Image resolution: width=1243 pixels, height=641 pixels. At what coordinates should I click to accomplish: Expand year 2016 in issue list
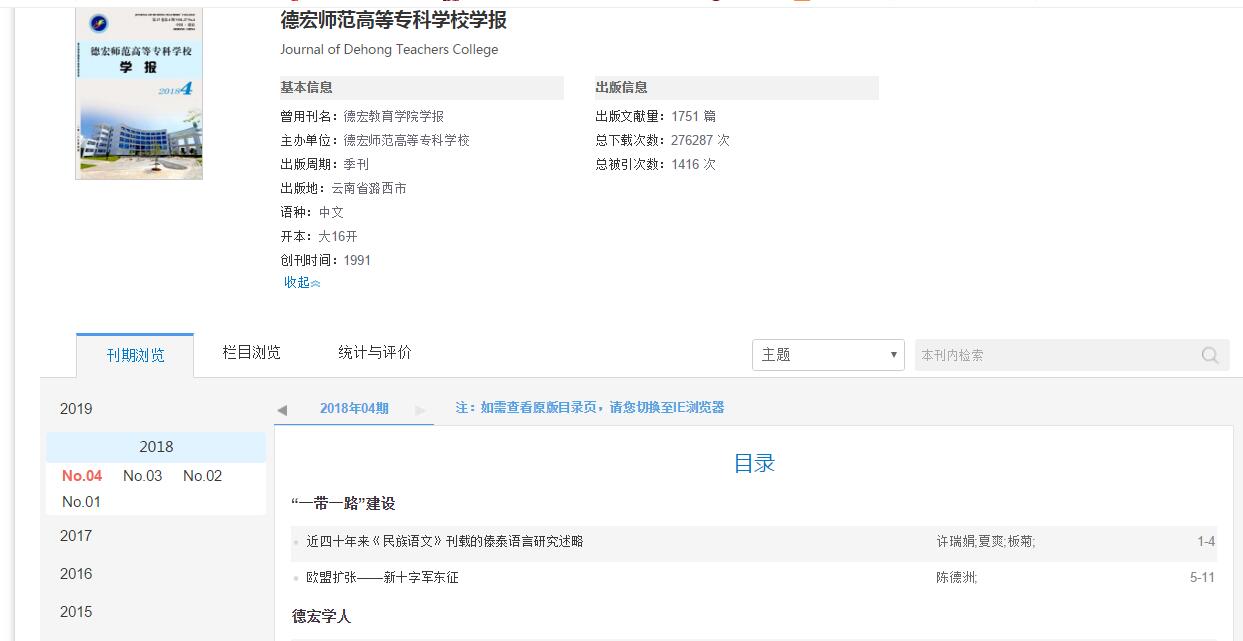pos(76,574)
